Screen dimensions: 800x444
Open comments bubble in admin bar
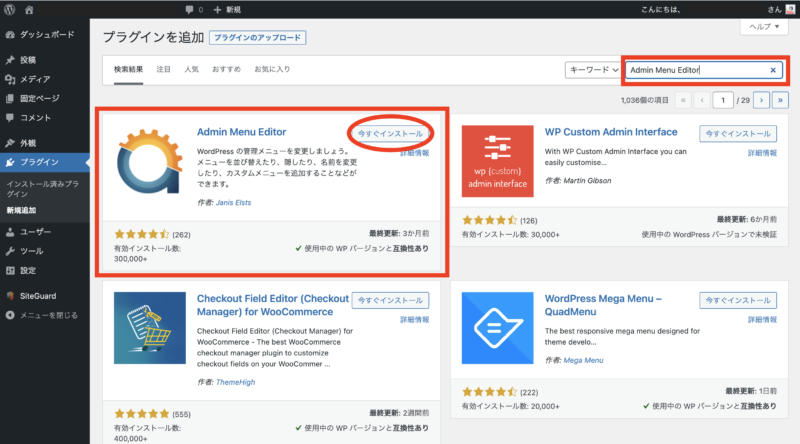pos(194,10)
